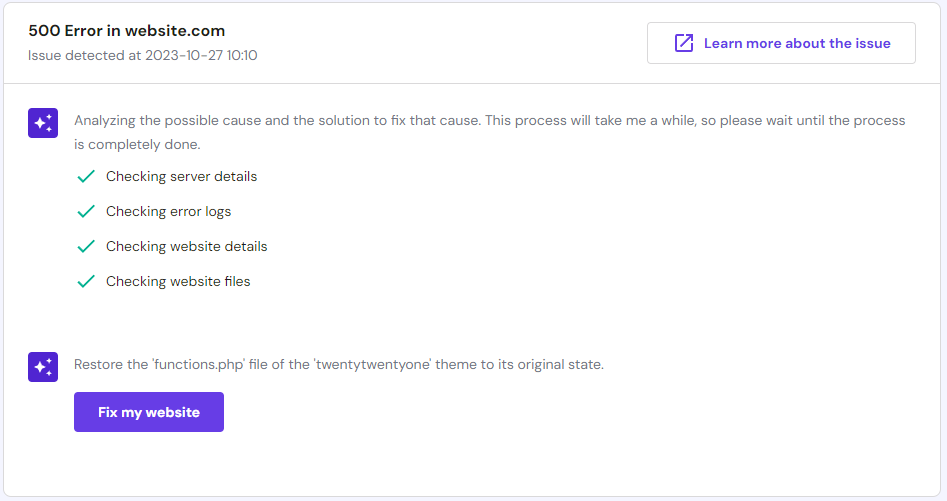Screen dimensions: 947x501
Task: Click the checkmark next to Checking website files
Action: point(86,282)
